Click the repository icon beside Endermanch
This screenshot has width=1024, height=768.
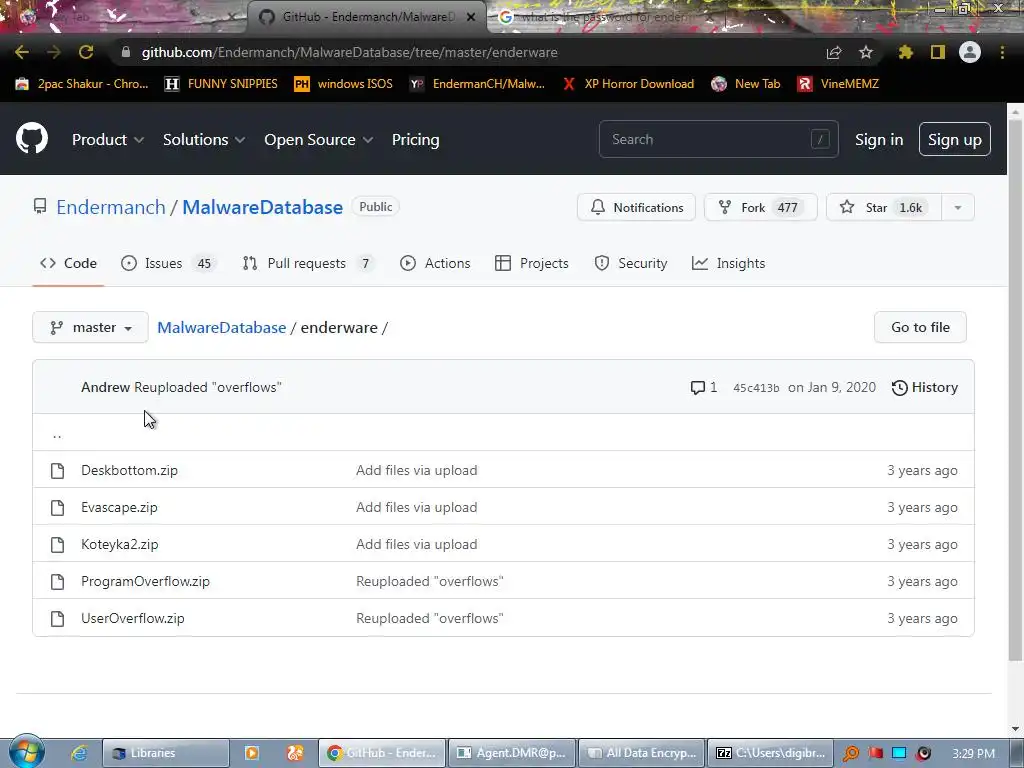(40, 207)
